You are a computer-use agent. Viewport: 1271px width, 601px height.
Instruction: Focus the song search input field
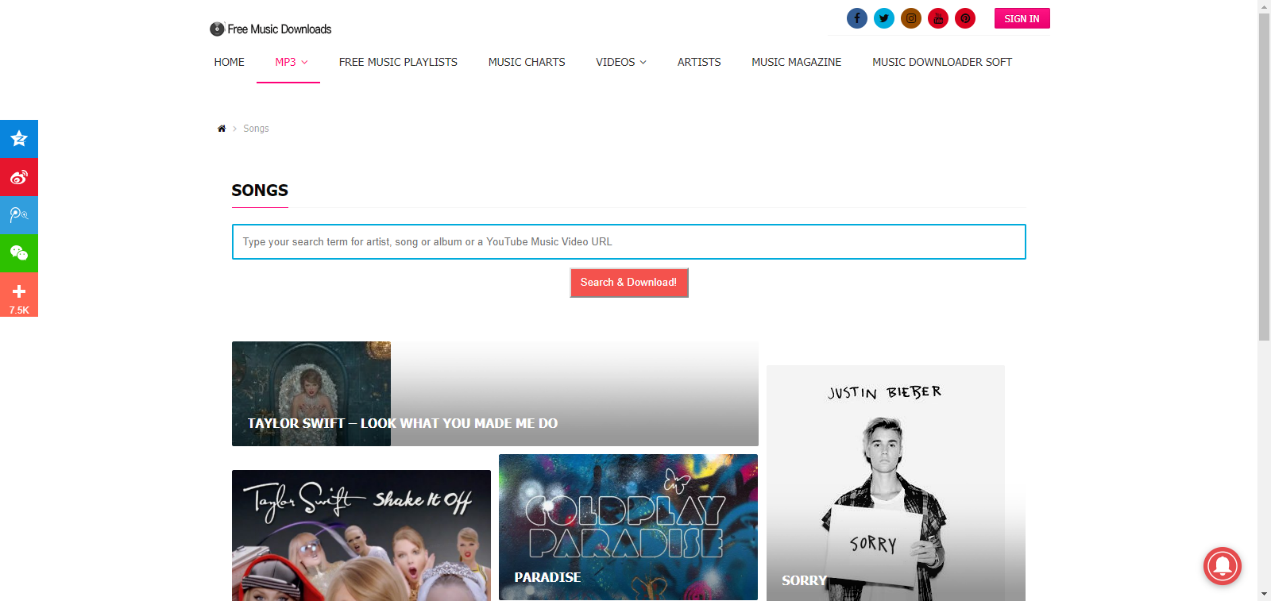tap(629, 242)
